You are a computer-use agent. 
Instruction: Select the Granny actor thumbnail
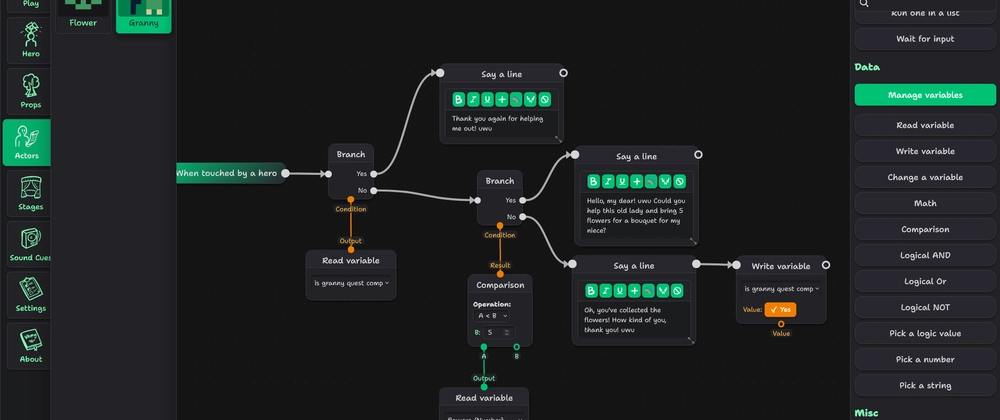(143, 16)
